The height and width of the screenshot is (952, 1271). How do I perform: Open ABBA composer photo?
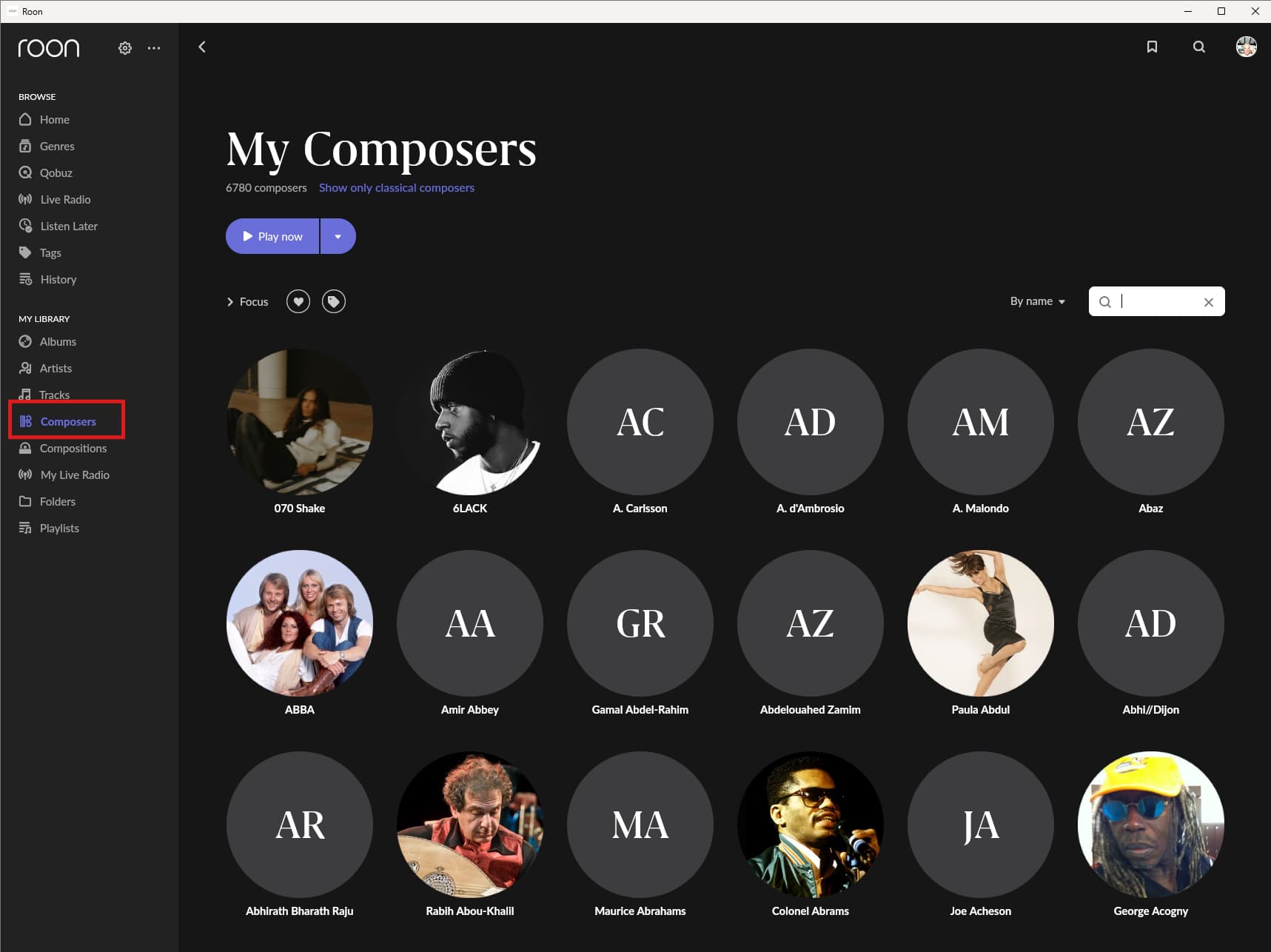300,623
